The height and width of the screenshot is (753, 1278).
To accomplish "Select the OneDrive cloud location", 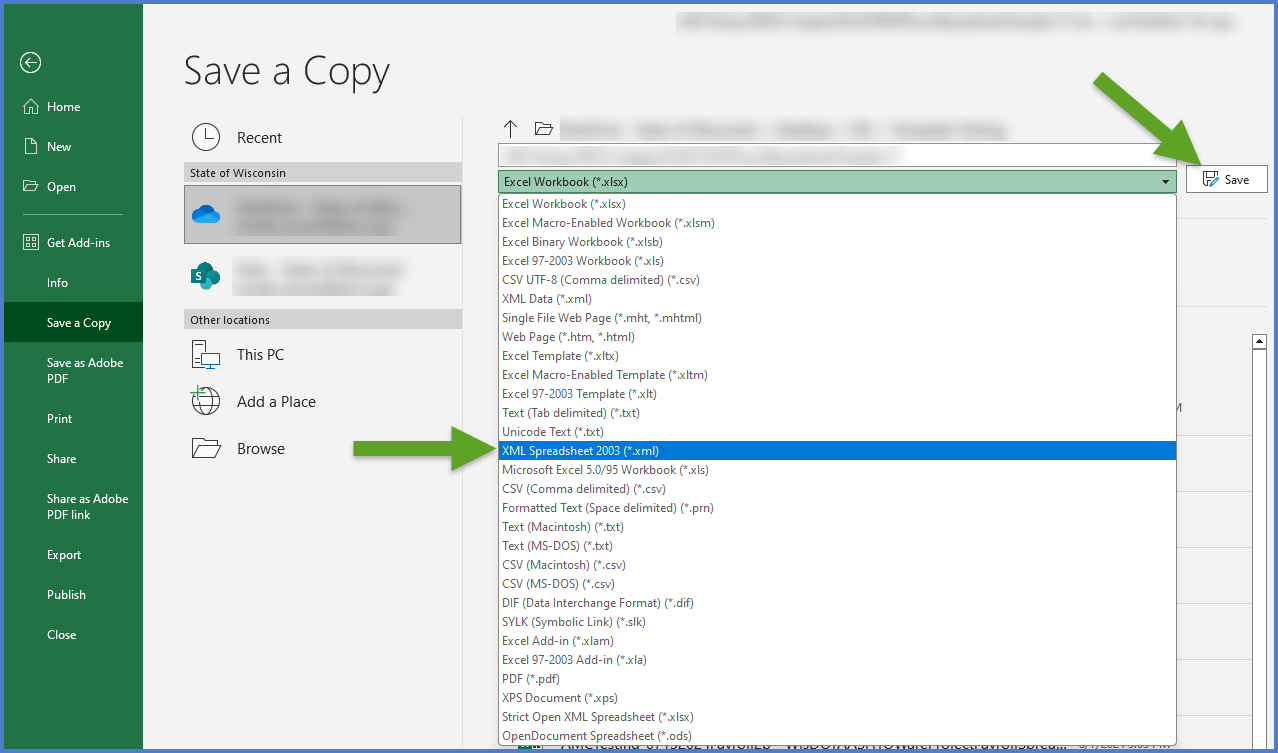I will pyautogui.click(x=322, y=214).
